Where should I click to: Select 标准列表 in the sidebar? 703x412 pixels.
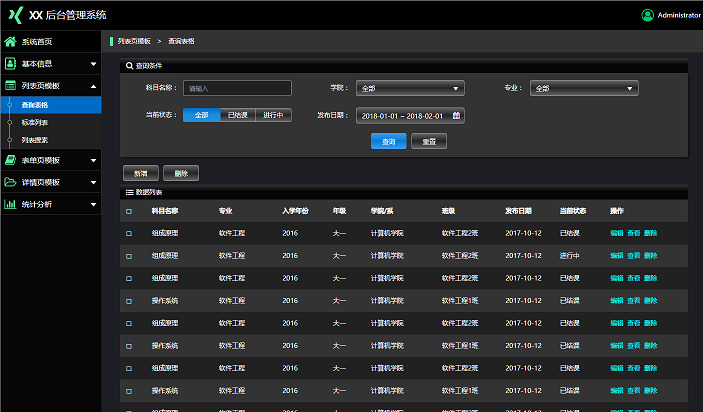35,122
